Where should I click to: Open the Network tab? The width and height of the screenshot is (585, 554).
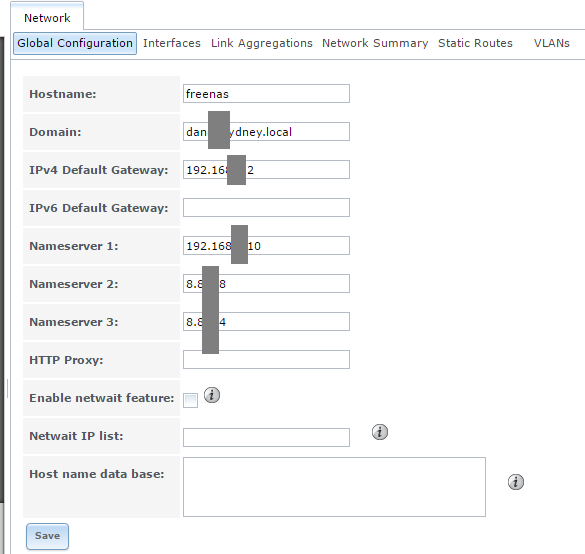tap(47, 18)
